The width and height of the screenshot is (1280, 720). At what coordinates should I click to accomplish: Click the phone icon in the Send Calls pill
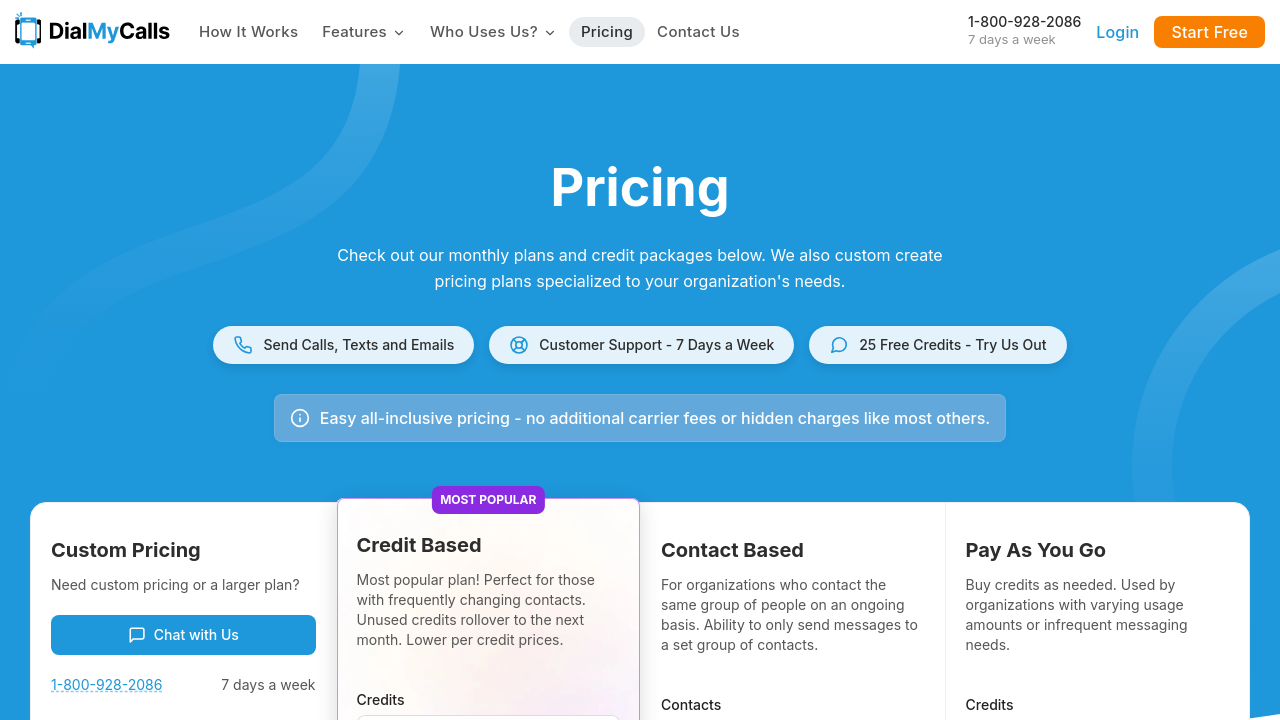pos(243,345)
